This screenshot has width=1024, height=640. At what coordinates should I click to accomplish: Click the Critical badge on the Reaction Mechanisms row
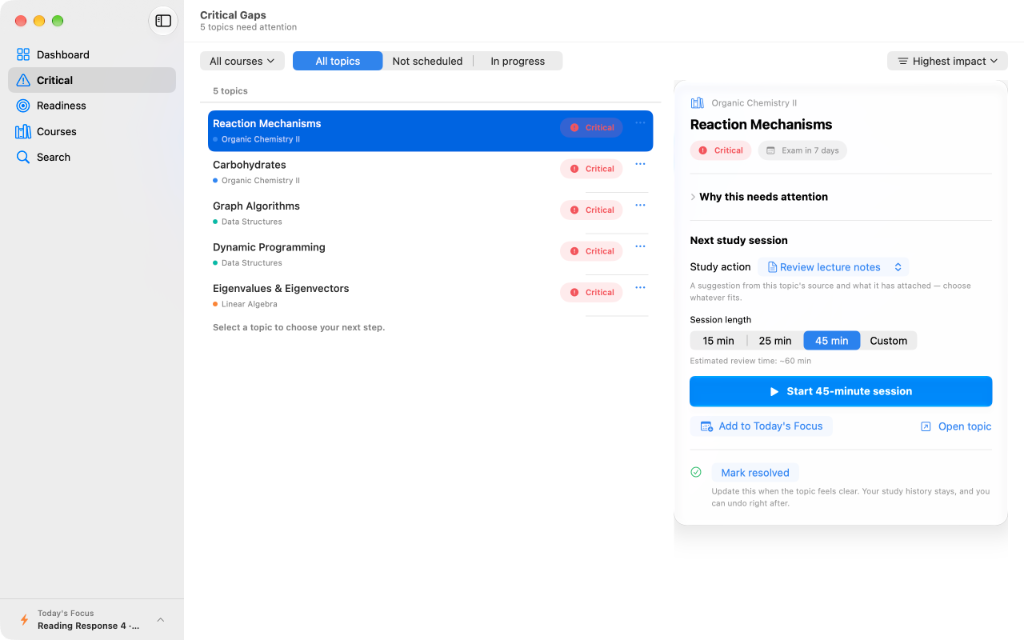[x=591, y=127]
